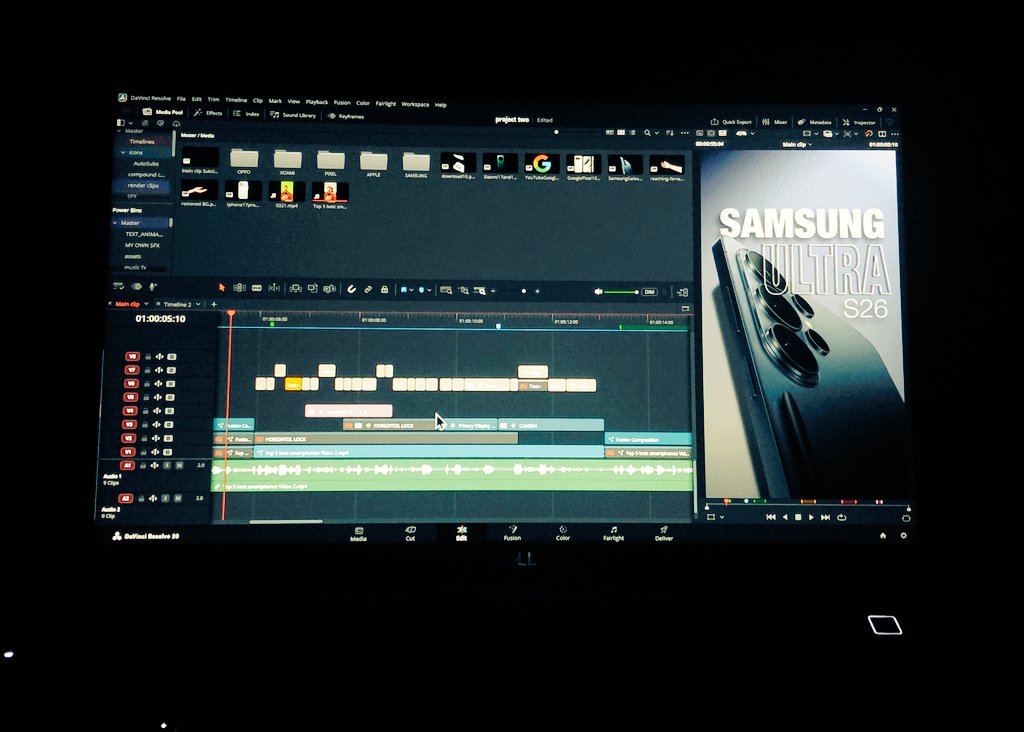Switch to the Deliver page tab
Viewport: 1024px width, 732px height.
coord(664,533)
